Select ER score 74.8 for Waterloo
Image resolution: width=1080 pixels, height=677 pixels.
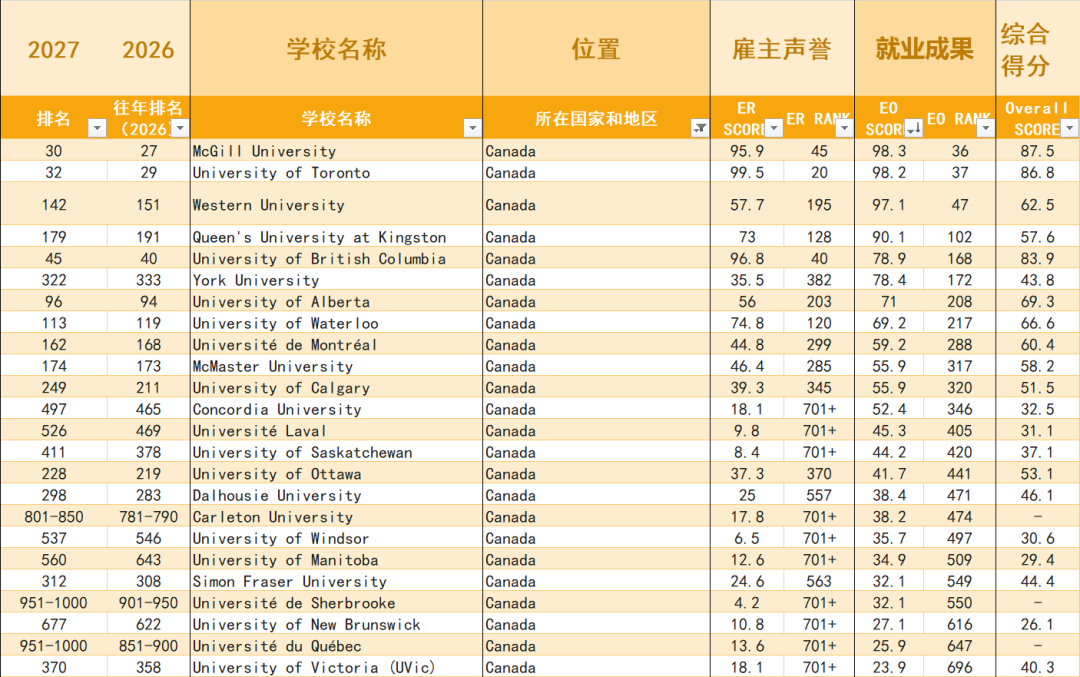tap(747, 323)
